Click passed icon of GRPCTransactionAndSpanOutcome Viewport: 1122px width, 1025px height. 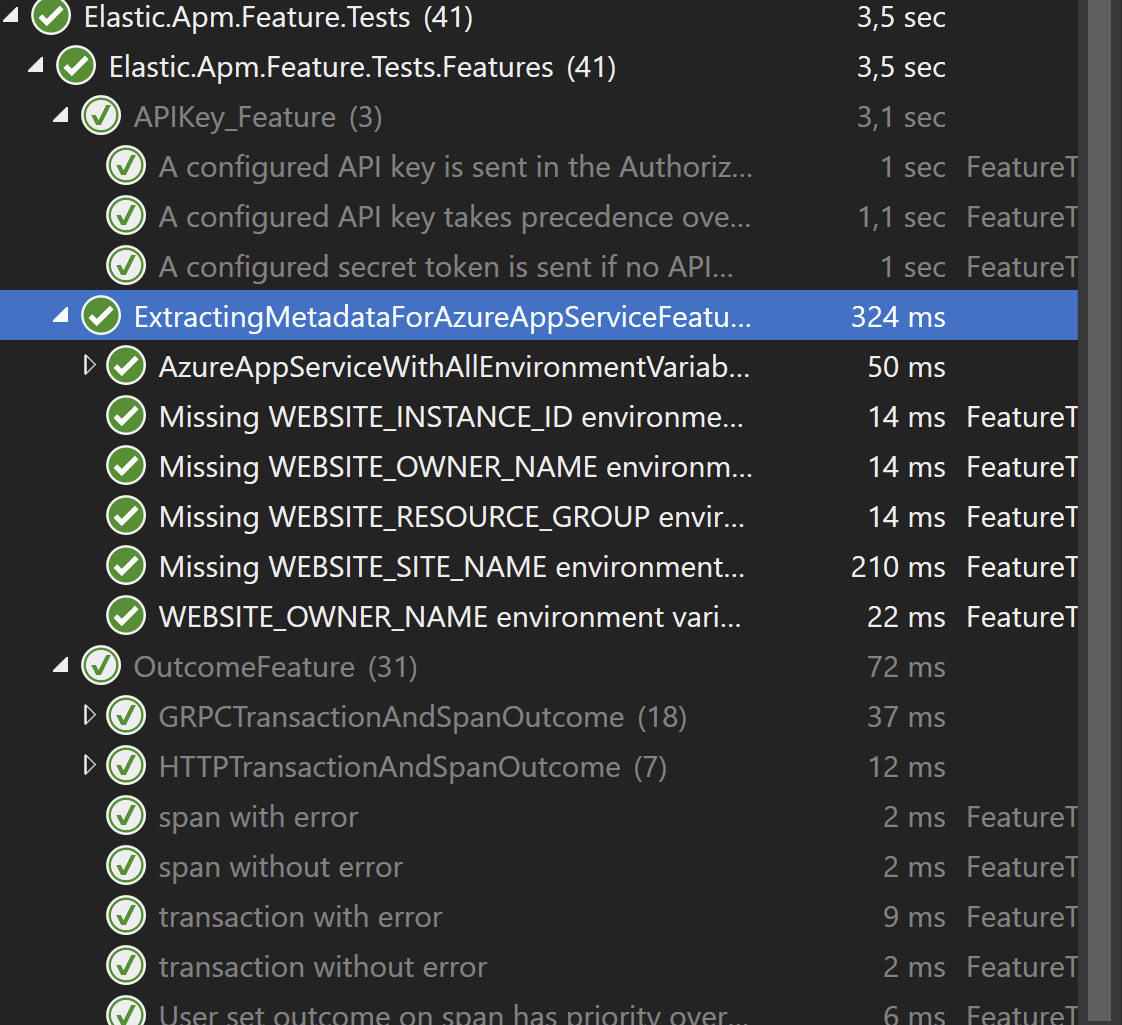coord(126,716)
